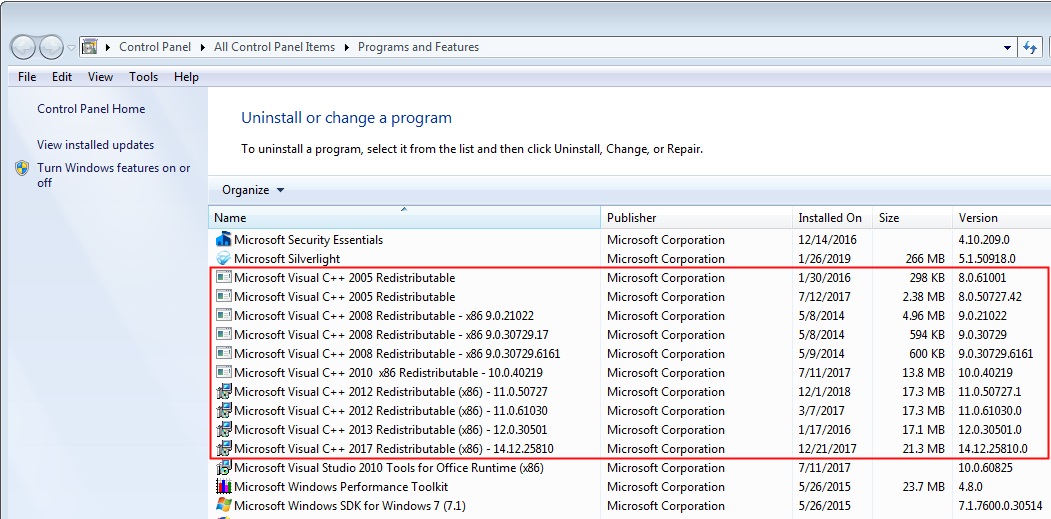Click icon of Visual C++ 2017 Redistributable

[223, 448]
